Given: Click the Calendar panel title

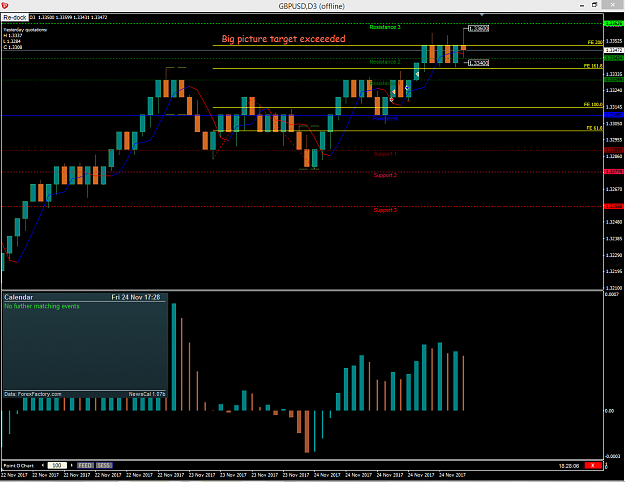Looking at the screenshot, I should point(18,297).
